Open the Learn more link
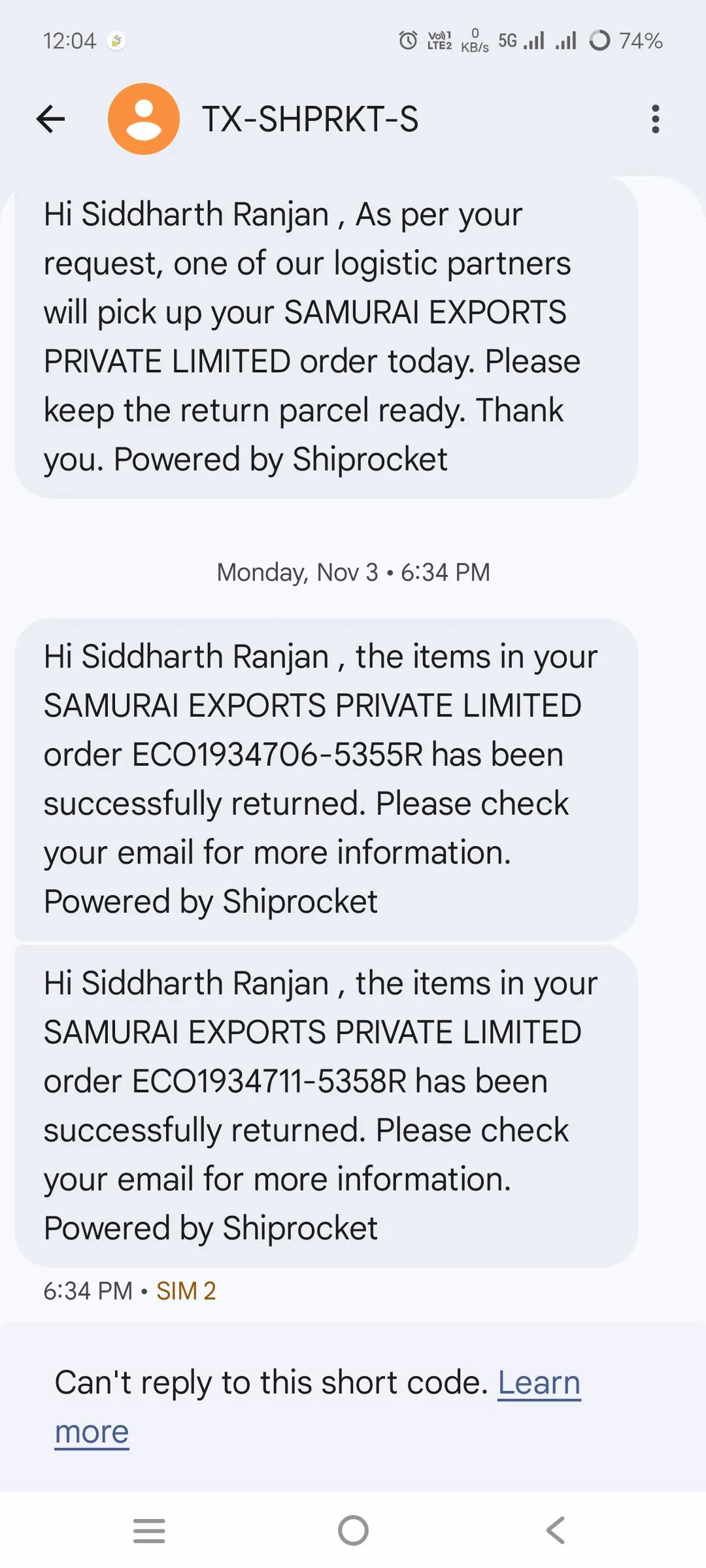Screen dimensions: 706x1568 (x=539, y=1383)
